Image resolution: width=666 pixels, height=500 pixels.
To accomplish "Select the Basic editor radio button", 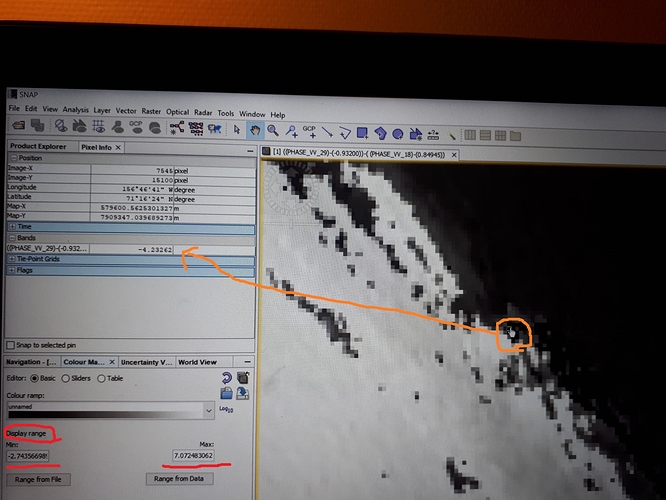I will [35, 378].
